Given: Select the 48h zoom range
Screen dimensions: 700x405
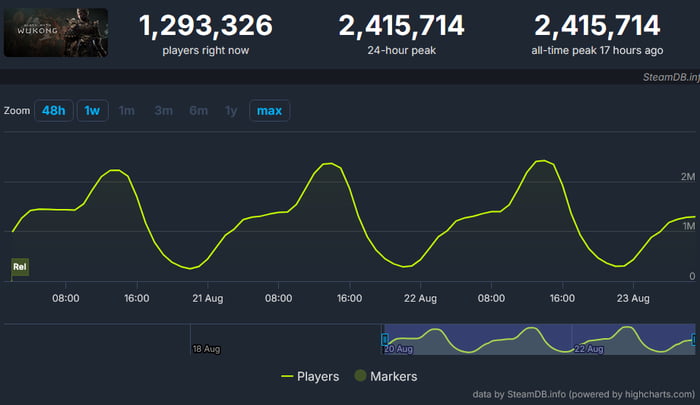Looking at the screenshot, I should (54, 111).
